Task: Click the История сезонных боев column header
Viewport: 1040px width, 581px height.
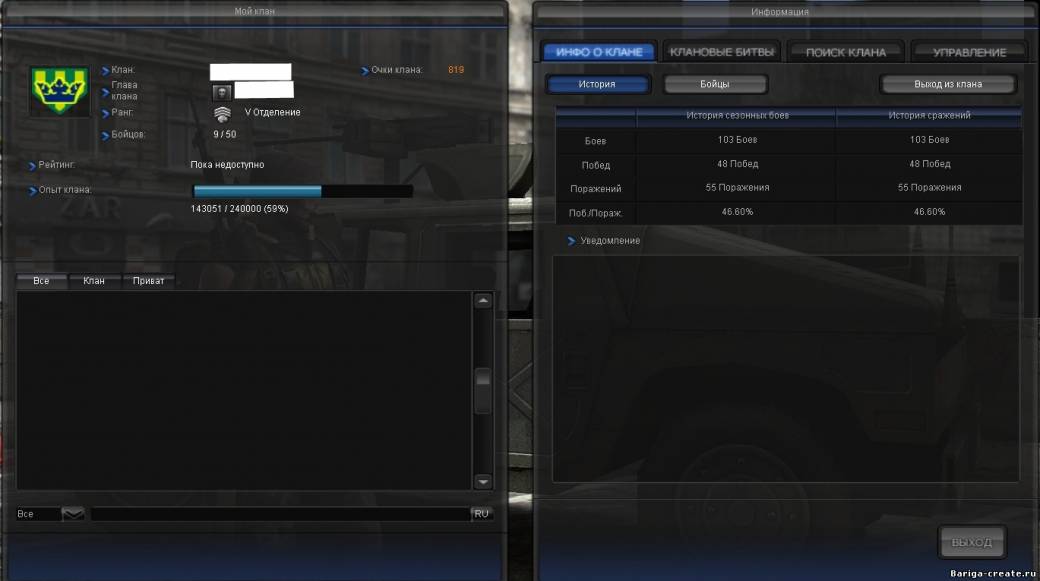Action: click(738, 115)
